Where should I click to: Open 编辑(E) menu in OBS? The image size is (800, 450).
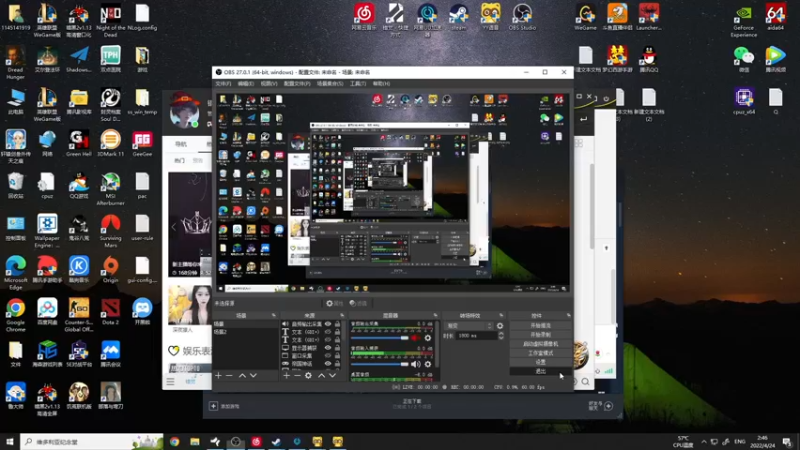point(245,84)
